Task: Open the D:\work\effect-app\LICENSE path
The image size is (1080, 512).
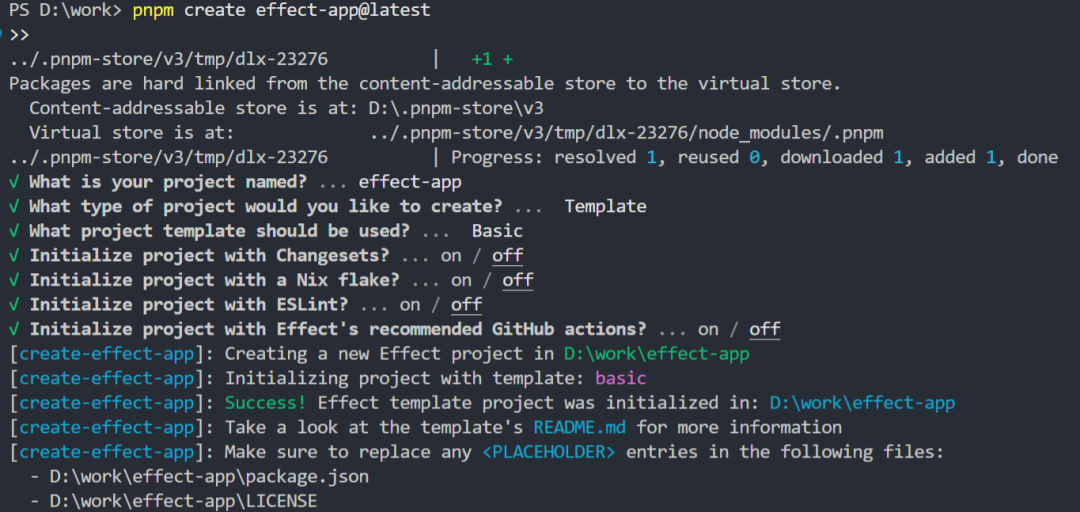Action: (x=183, y=501)
